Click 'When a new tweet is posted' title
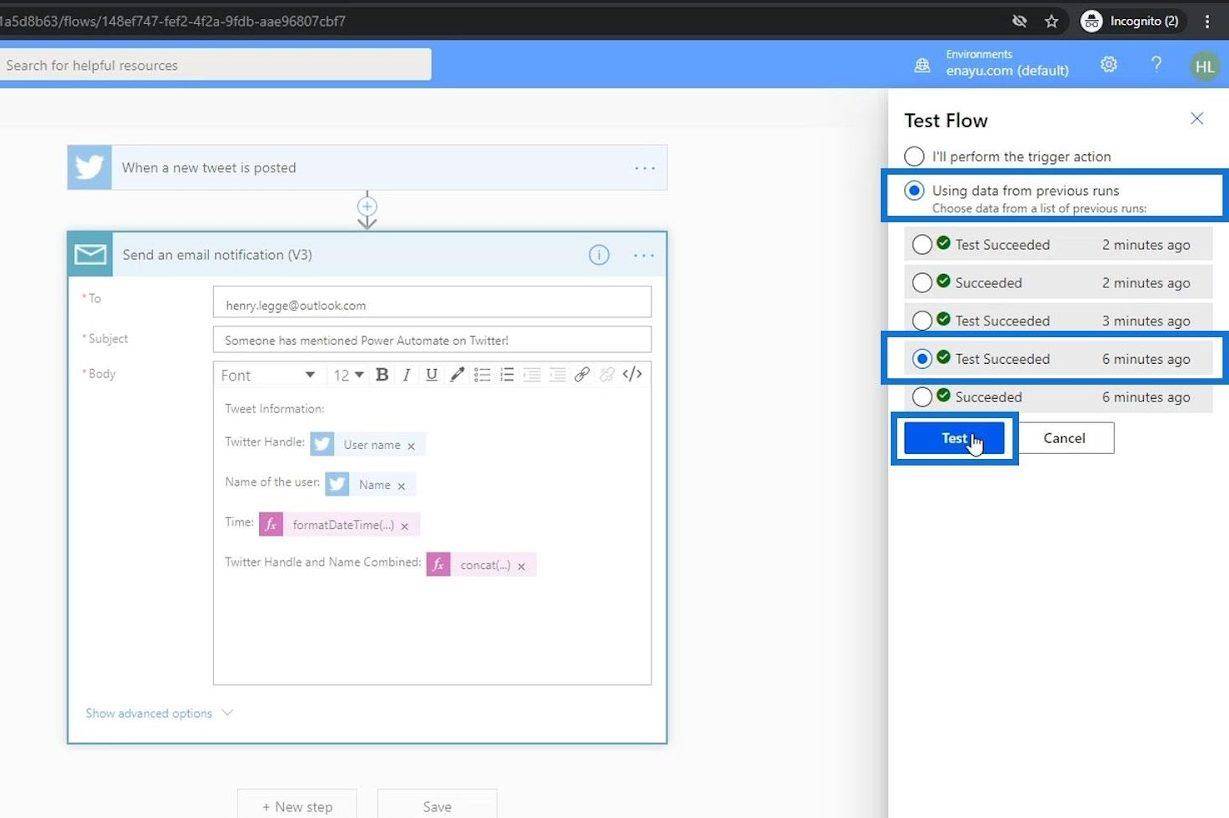The height and width of the screenshot is (818, 1229). tap(209, 168)
